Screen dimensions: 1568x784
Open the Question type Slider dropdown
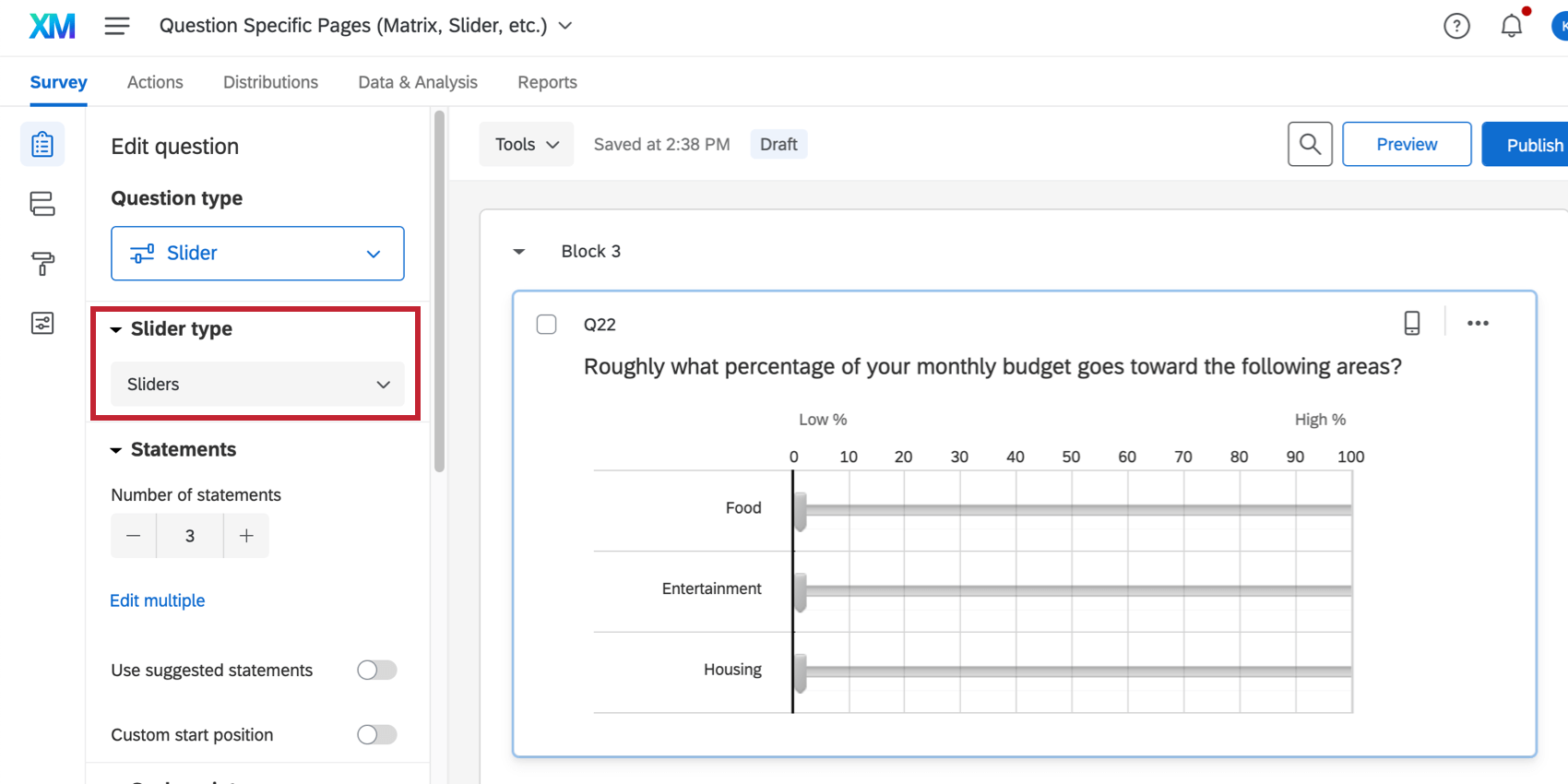[257, 254]
